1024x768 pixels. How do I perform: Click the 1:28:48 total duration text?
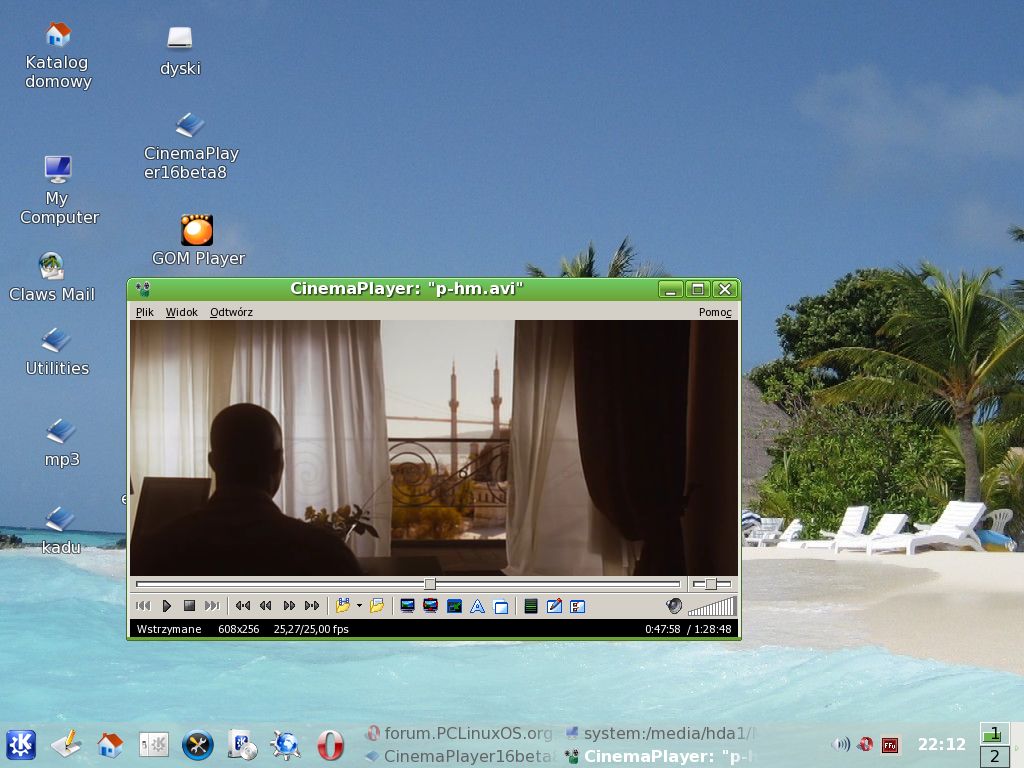(x=712, y=629)
